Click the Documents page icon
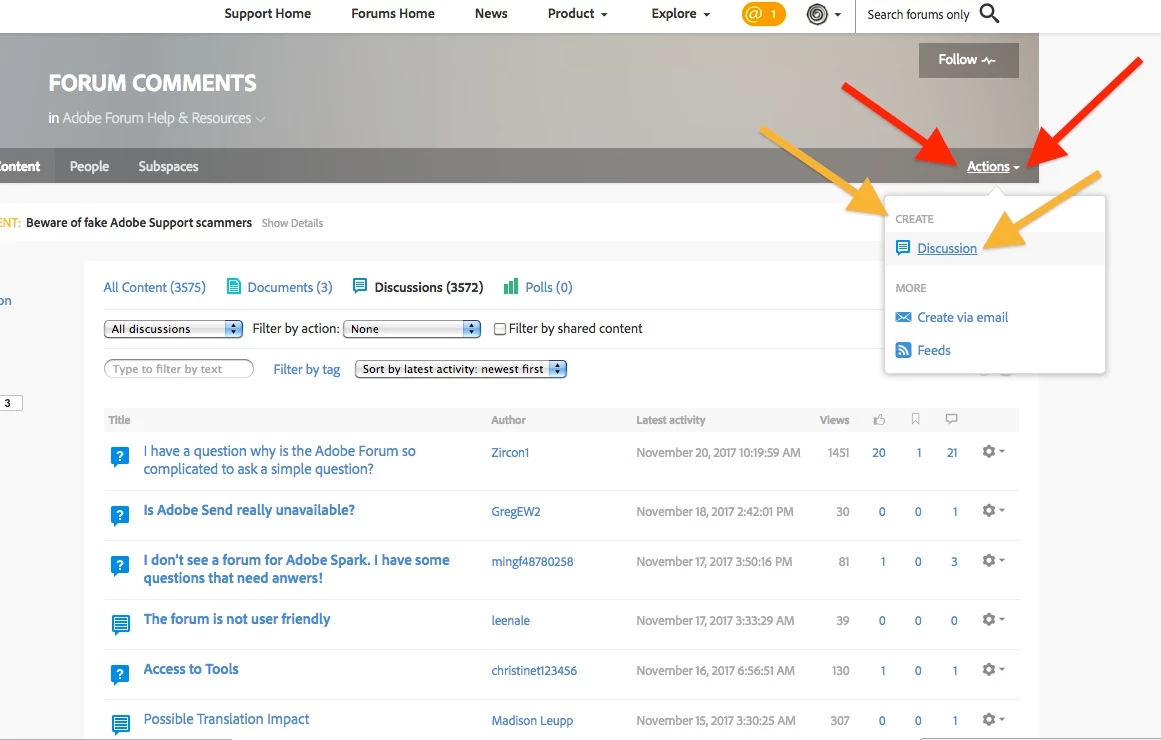The height and width of the screenshot is (740, 1161). tap(233, 287)
